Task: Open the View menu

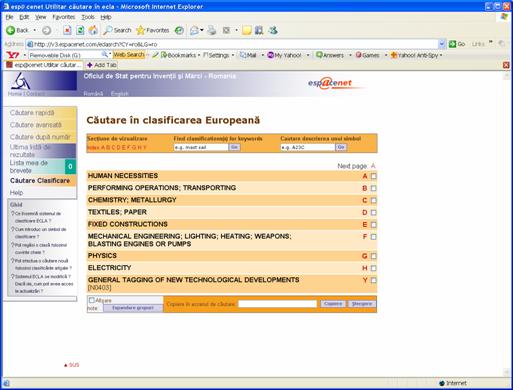Action: [41, 17]
